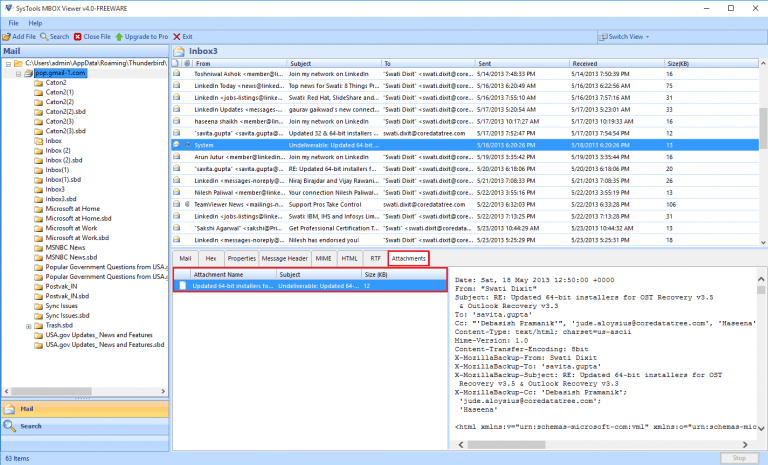Click the Search magnifier icon in toolbar
This screenshot has height=465, width=768.
click(x=44, y=36)
